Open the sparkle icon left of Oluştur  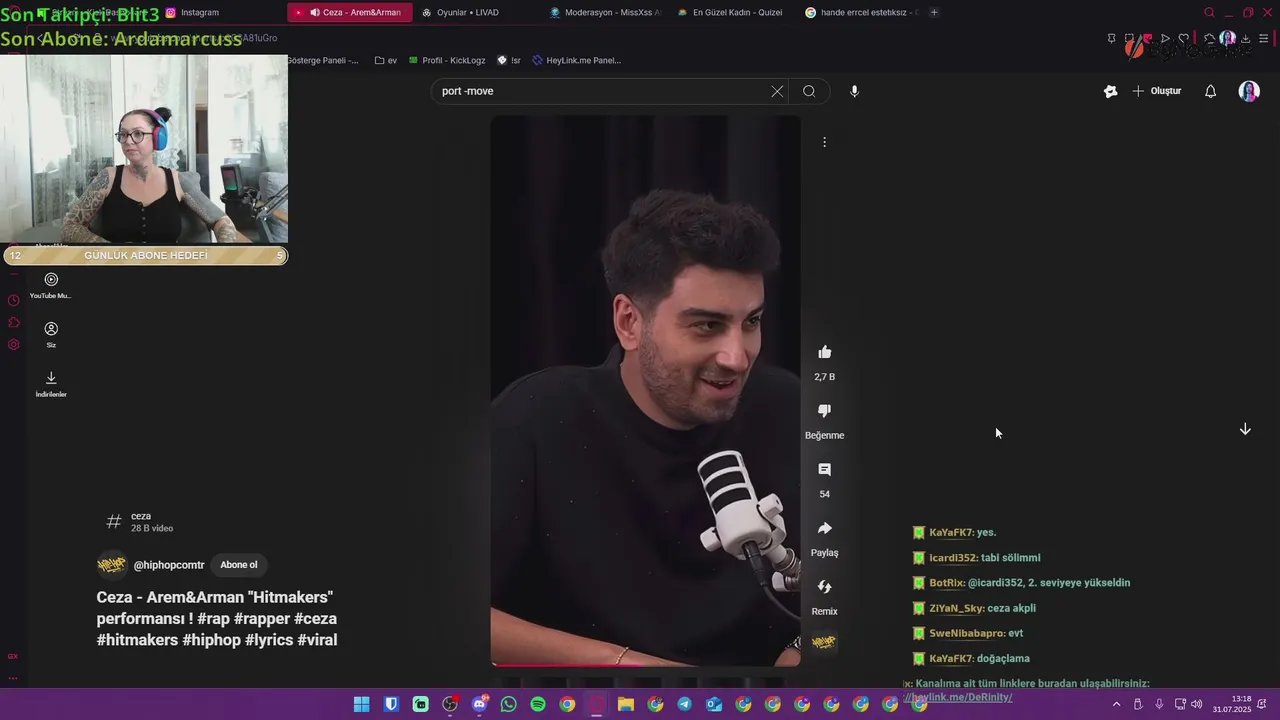pyautogui.click(x=1110, y=91)
